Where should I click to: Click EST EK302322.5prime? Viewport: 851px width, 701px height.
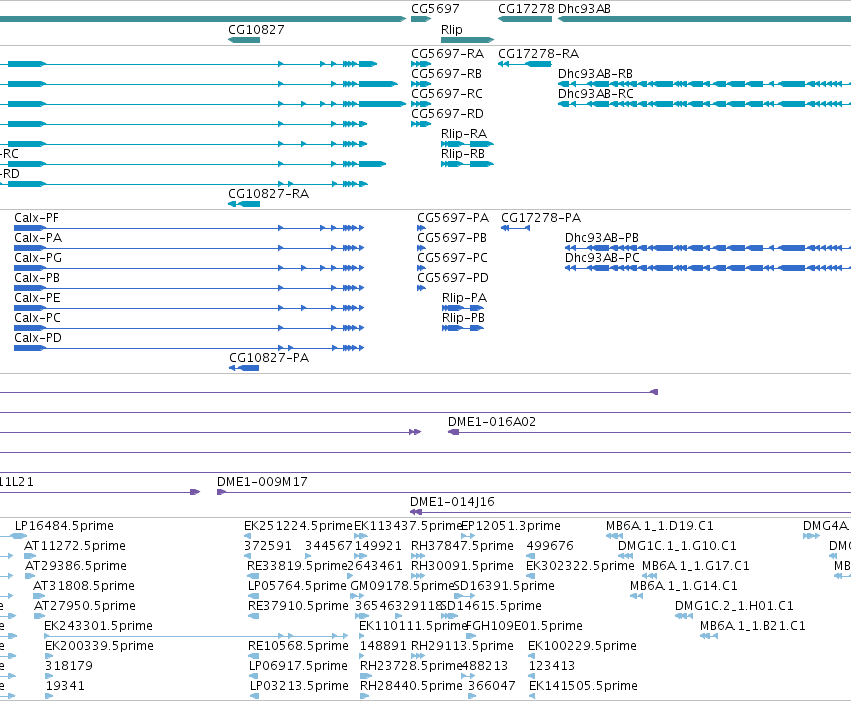[580, 566]
